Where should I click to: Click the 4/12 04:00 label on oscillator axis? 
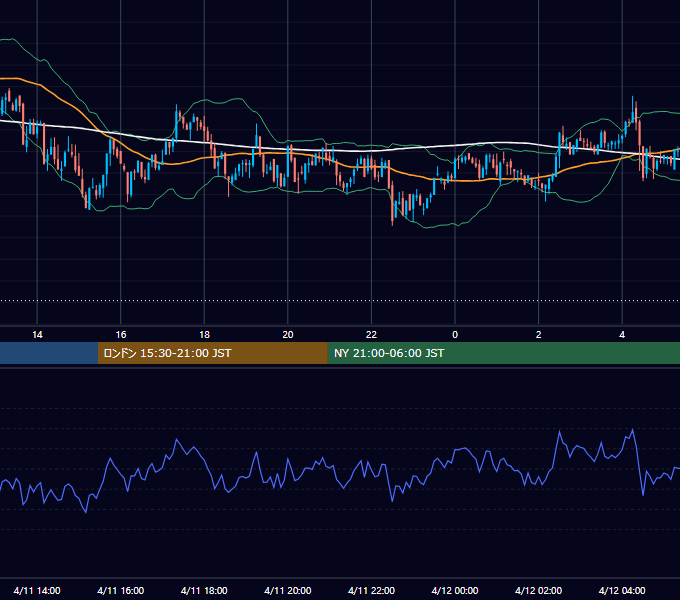coord(622,590)
